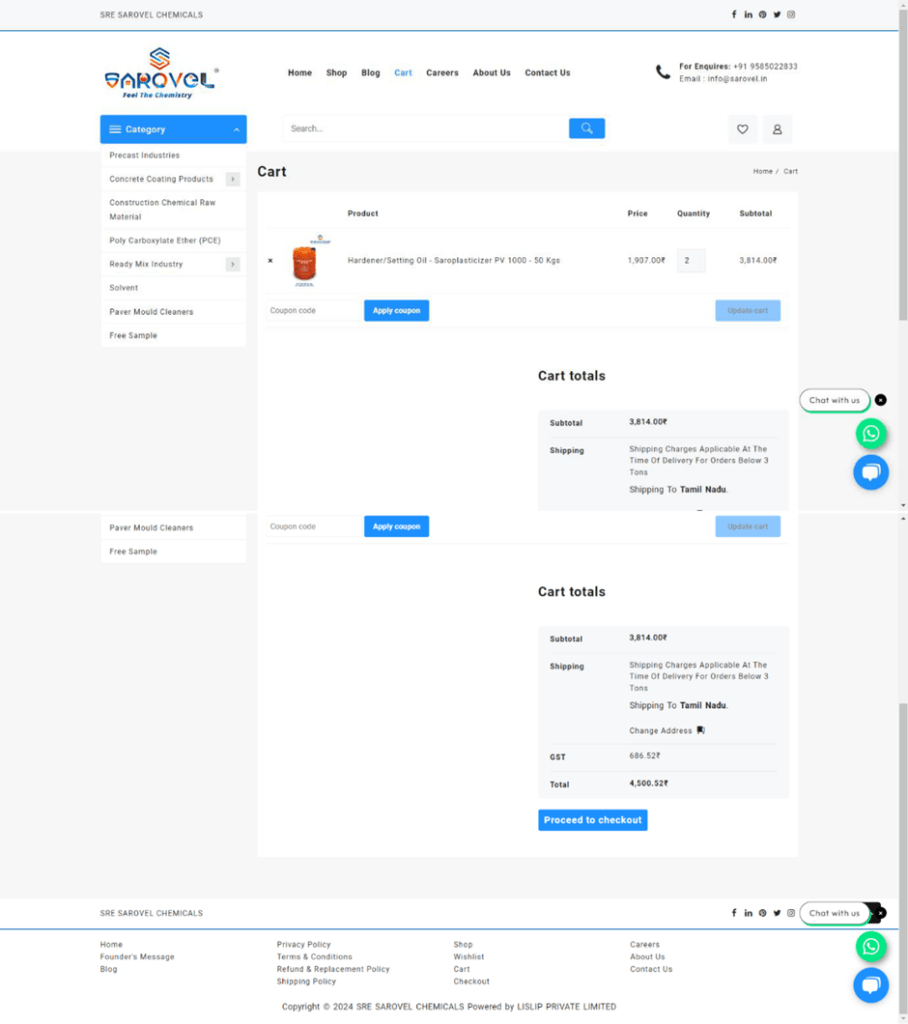This screenshot has width=908, height=1024.
Task: Open Privacy Policy footer link
Action: point(304,944)
